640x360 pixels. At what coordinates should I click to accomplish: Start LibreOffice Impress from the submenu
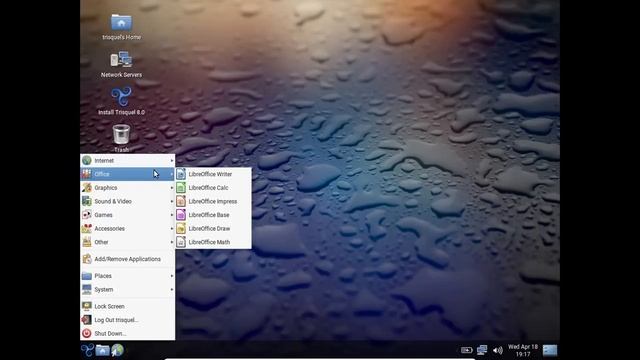coord(213,201)
